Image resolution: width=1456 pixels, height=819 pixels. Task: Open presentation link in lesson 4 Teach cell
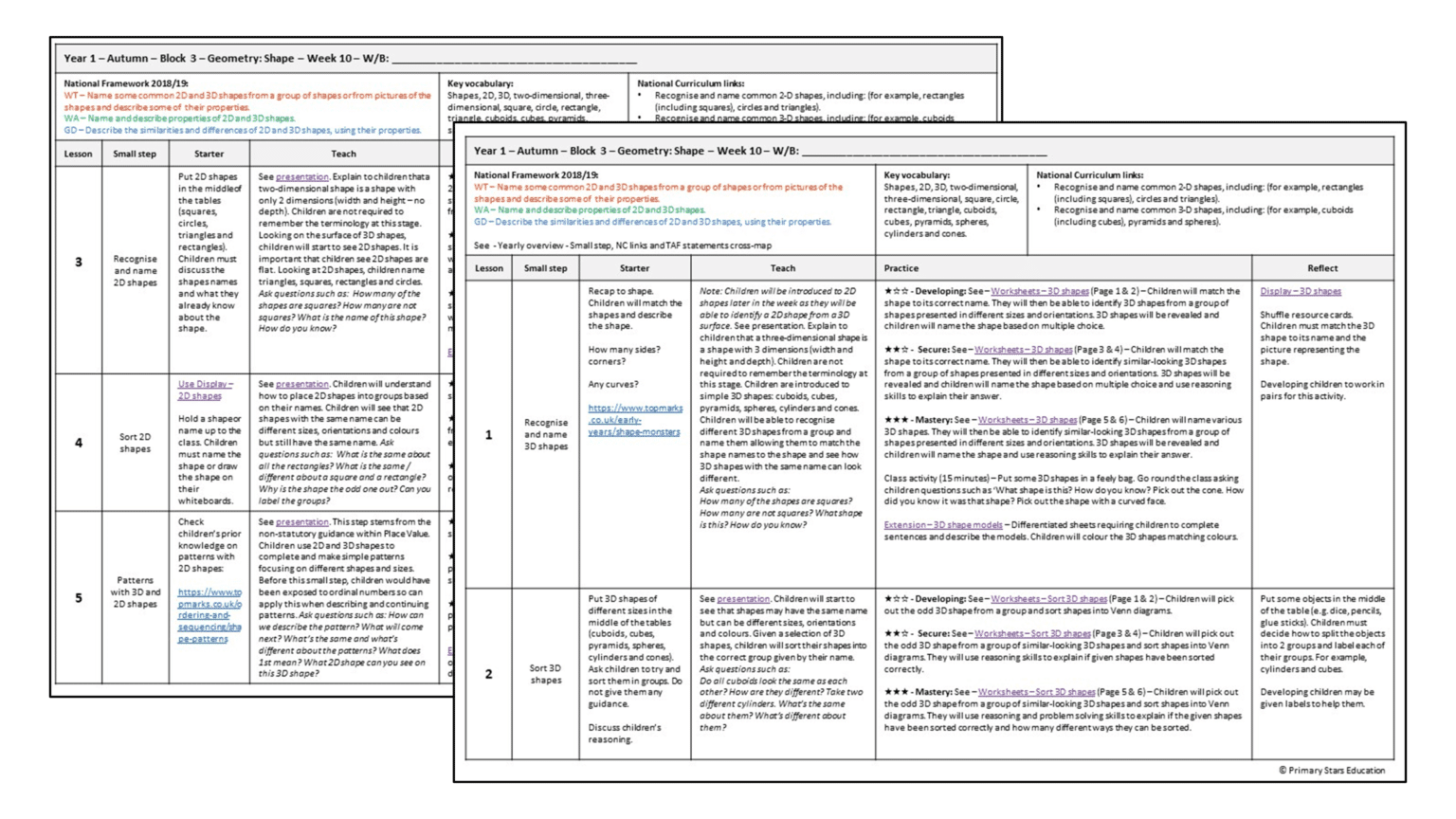301,384
